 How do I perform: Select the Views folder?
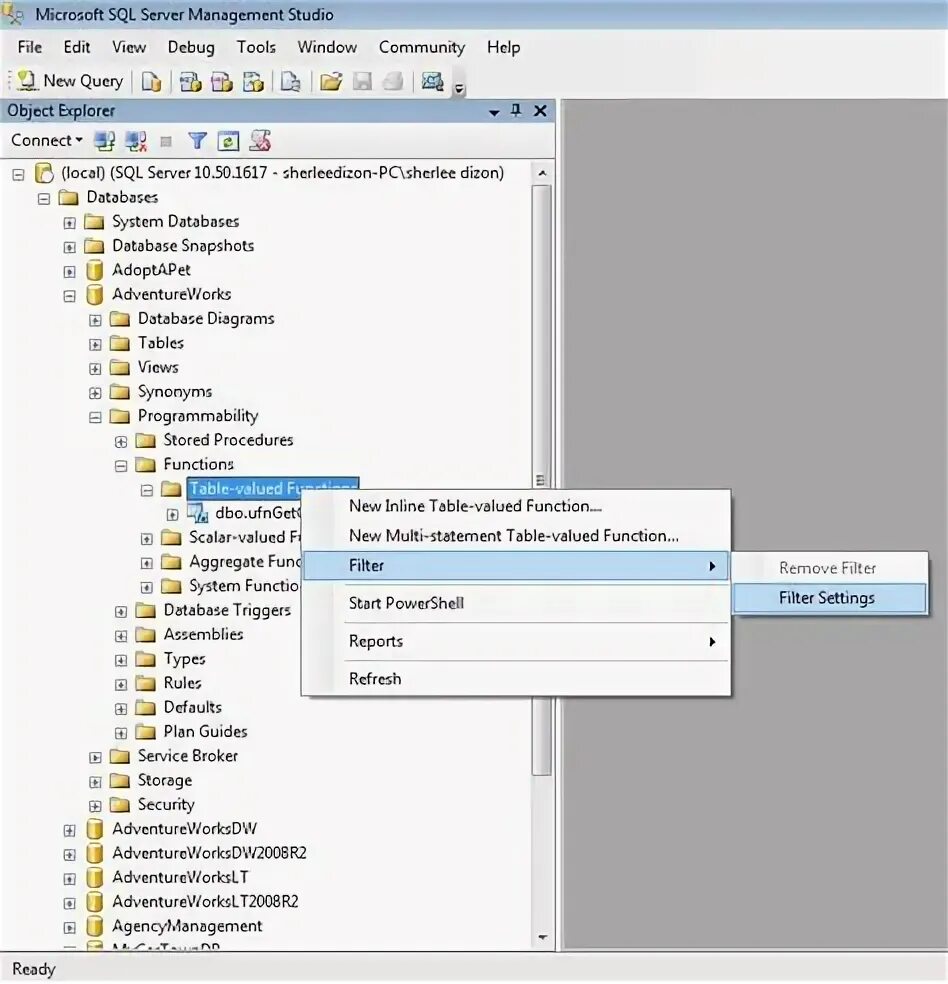point(158,367)
